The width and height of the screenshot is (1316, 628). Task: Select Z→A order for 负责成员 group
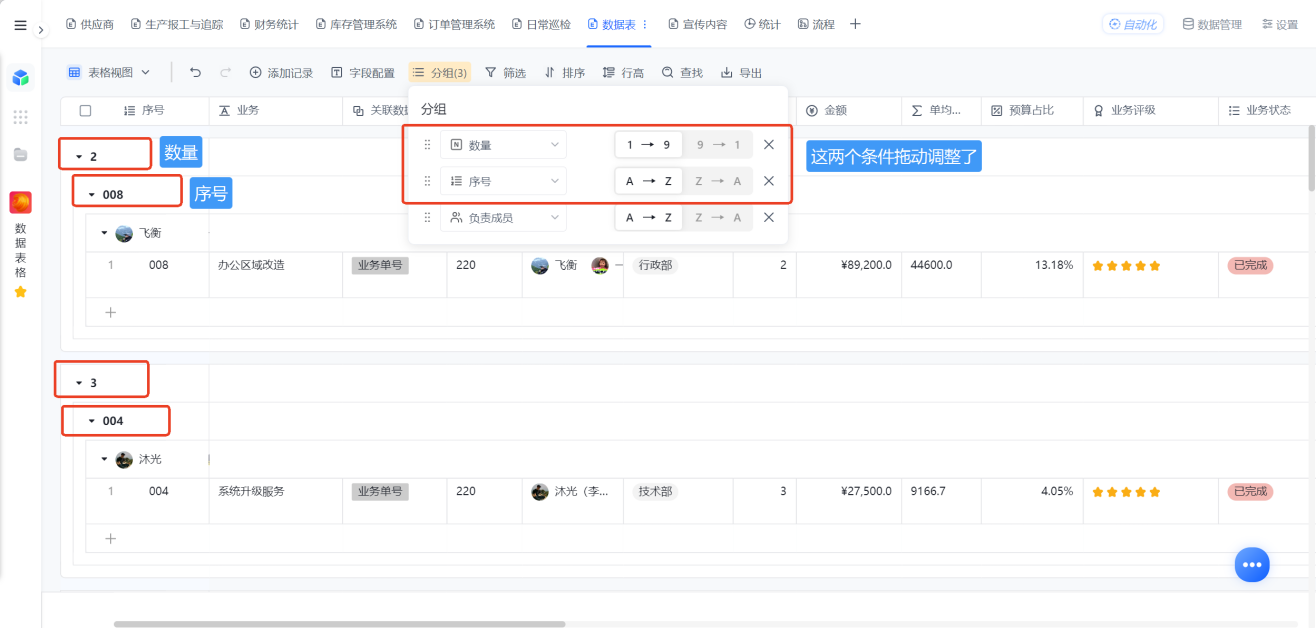pos(718,217)
